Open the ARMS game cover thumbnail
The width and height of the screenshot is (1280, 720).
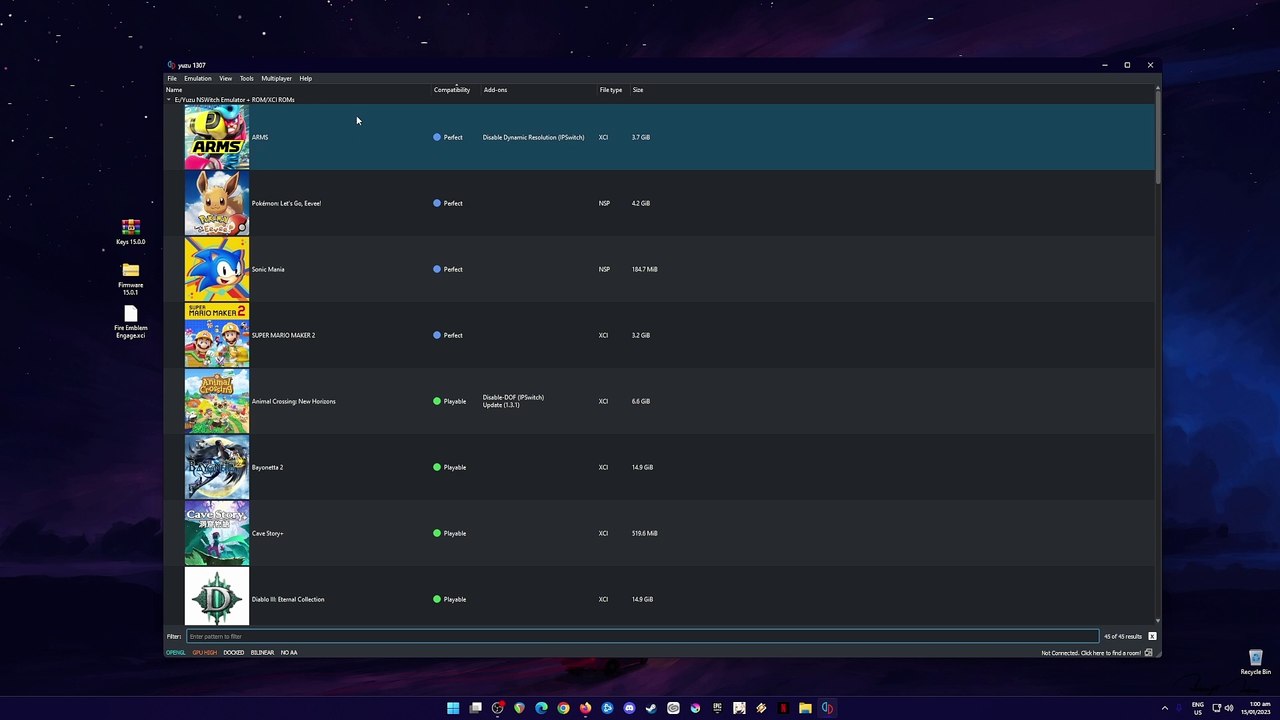pyautogui.click(x=217, y=137)
